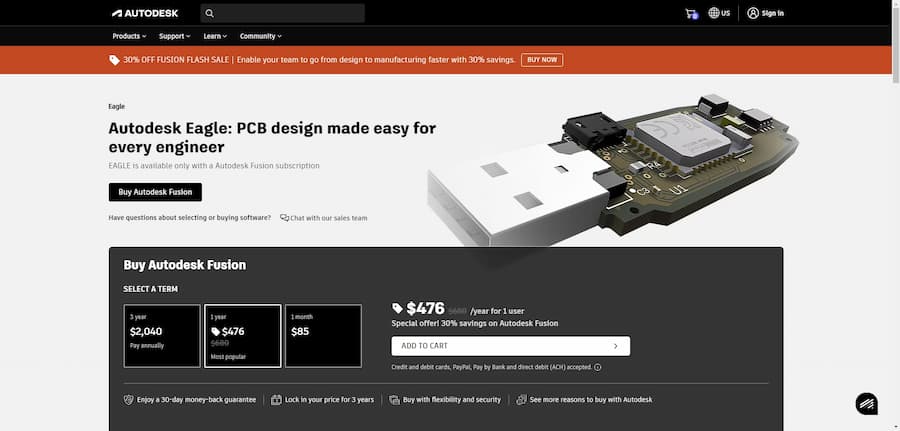Image resolution: width=900 pixels, height=431 pixels.
Task: Expand the Support menu
Action: (174, 36)
